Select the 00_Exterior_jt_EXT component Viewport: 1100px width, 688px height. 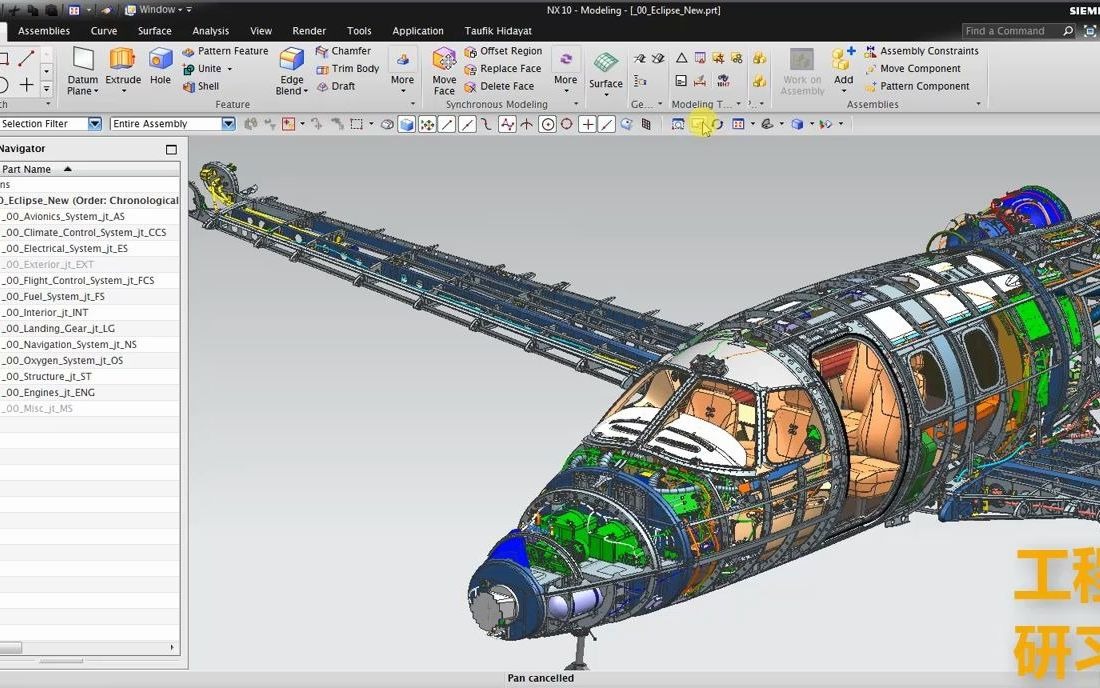click(48, 265)
